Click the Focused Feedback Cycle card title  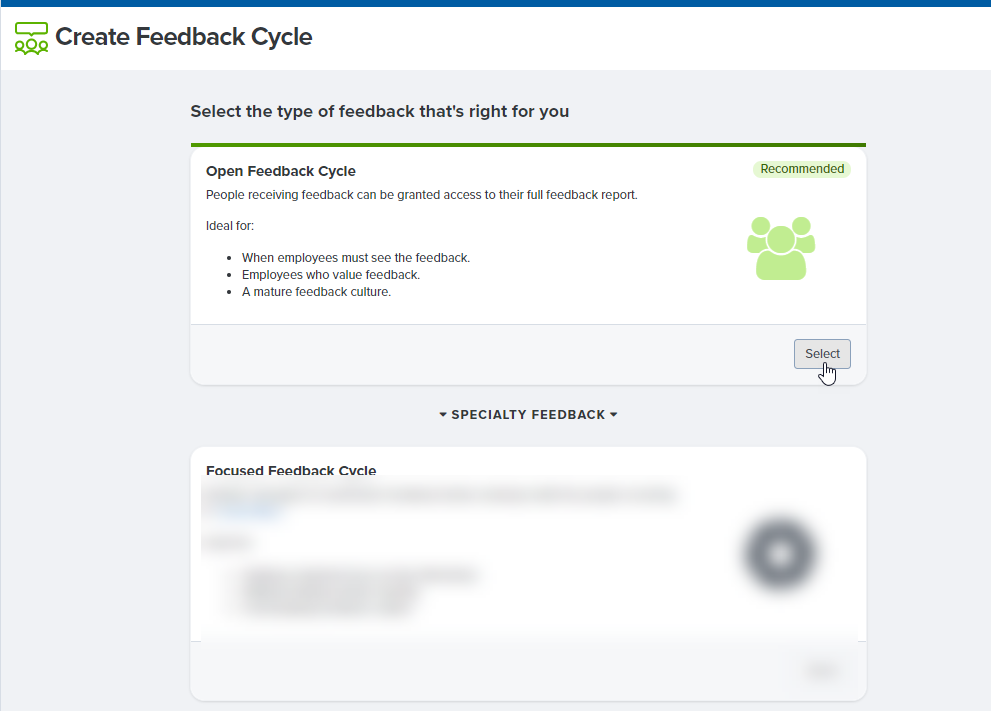pyautogui.click(x=291, y=471)
